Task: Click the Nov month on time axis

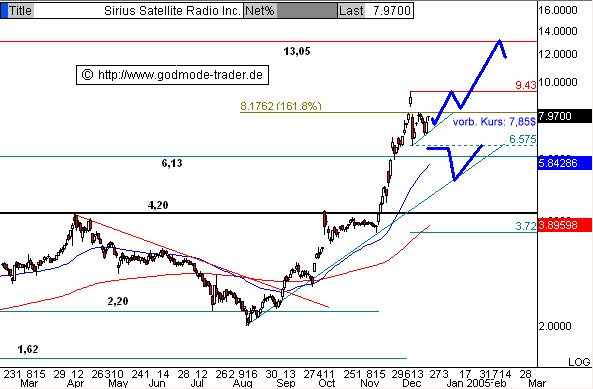Action: 369,383
